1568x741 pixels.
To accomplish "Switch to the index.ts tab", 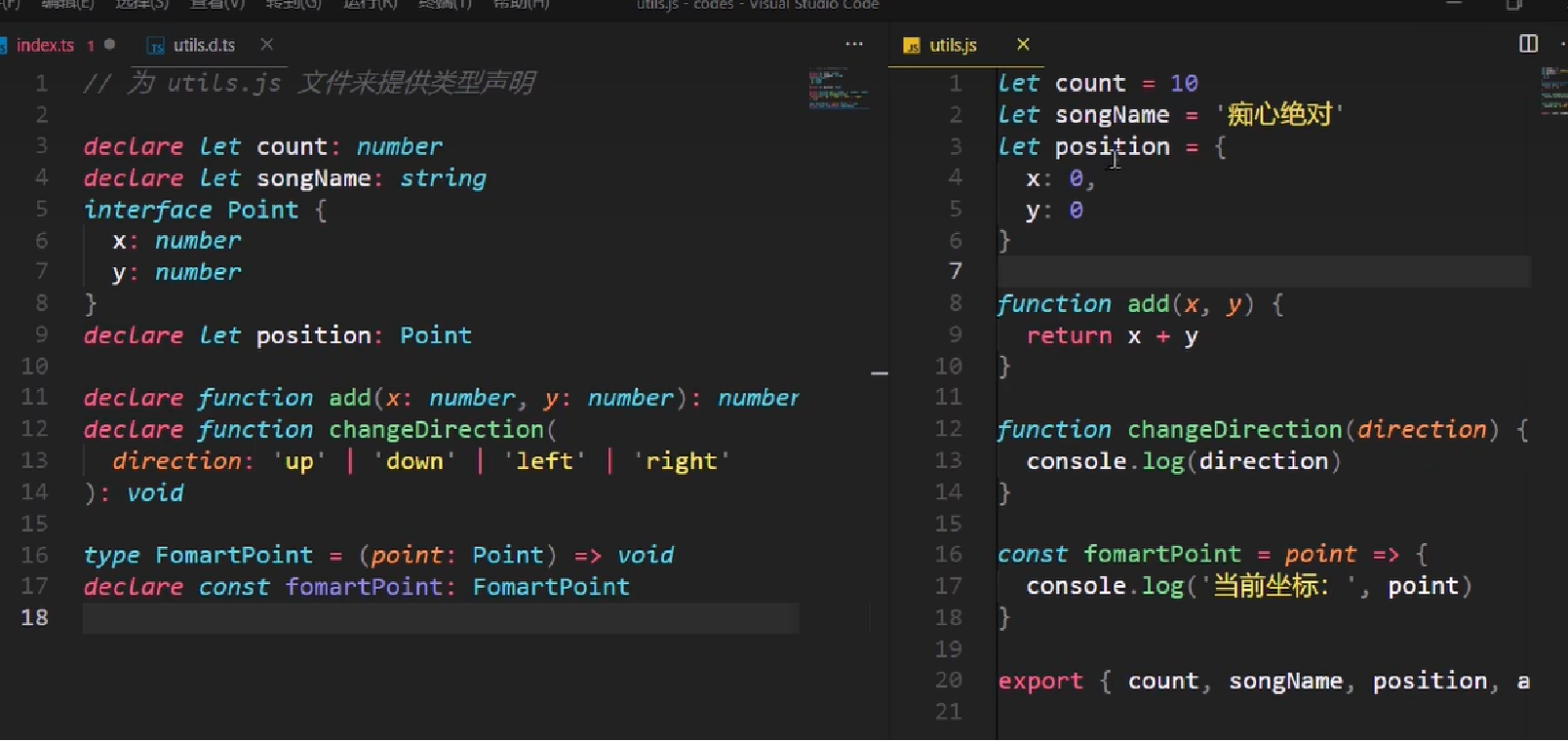I will click(x=45, y=45).
